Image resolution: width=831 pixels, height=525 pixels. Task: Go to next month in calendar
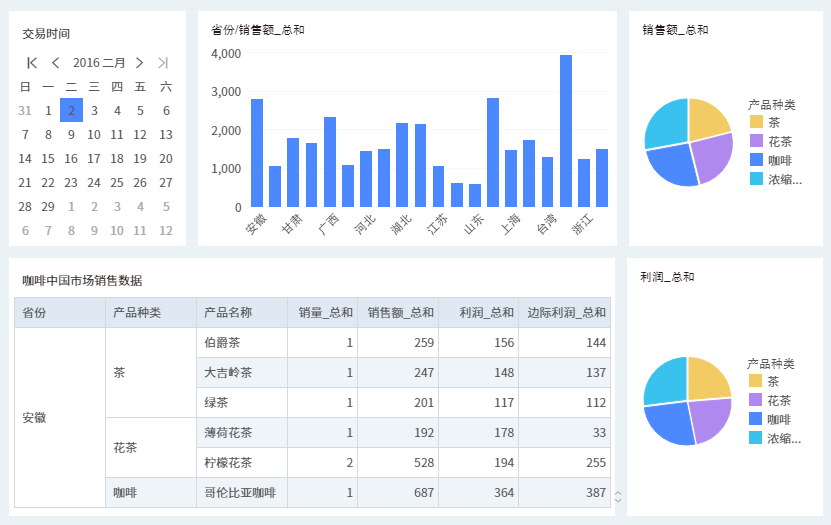(x=139, y=63)
